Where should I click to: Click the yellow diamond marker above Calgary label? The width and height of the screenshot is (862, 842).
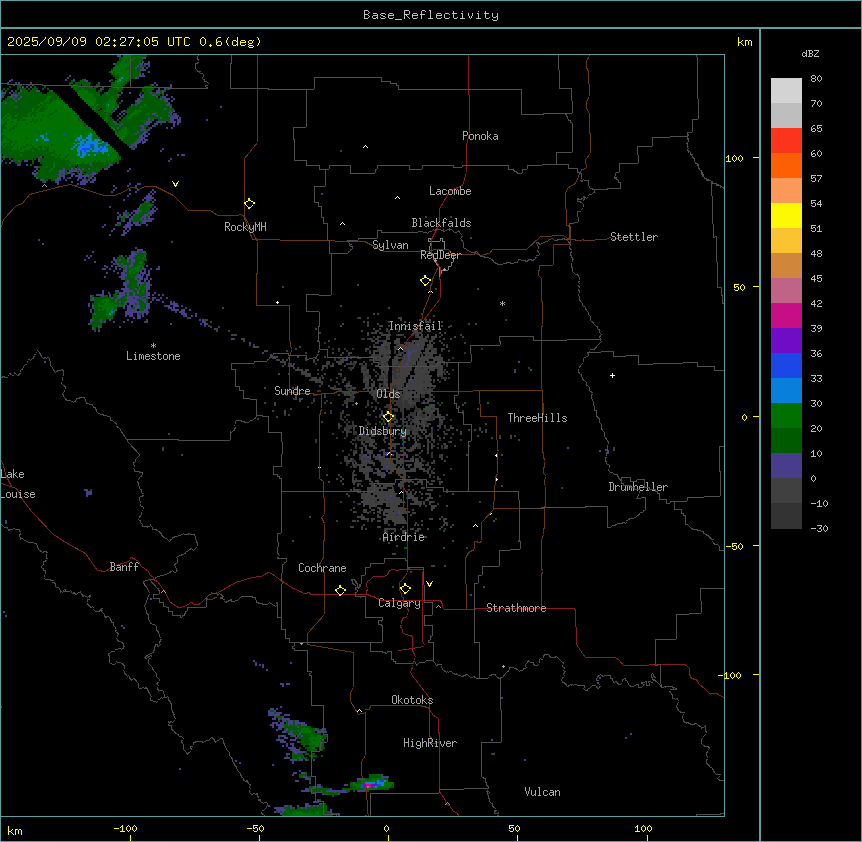[x=405, y=589]
